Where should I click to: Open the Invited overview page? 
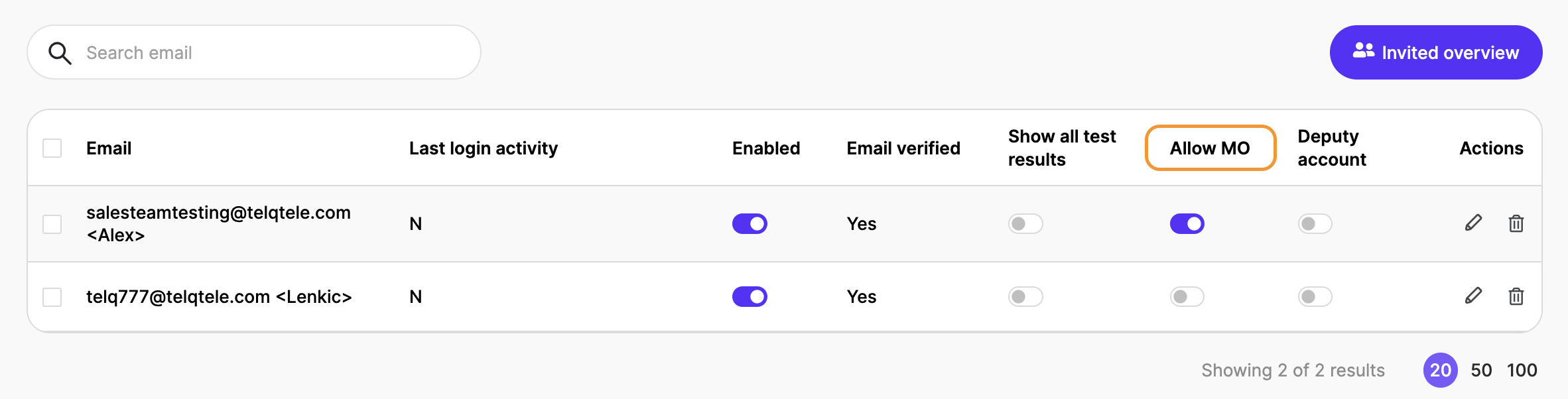[x=1435, y=52]
